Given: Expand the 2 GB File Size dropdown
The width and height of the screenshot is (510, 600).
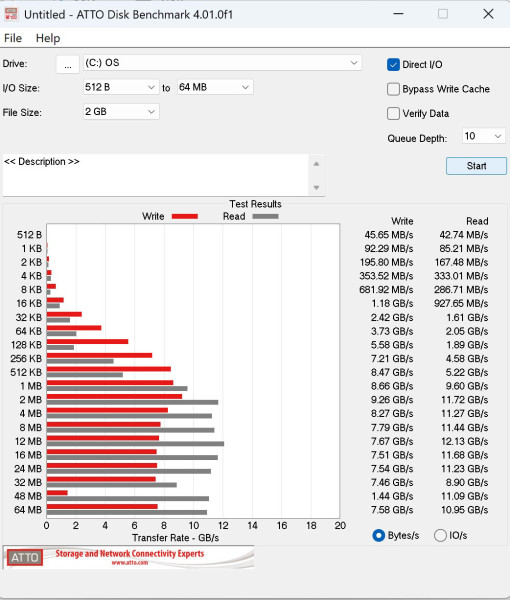Looking at the screenshot, I should [x=121, y=112].
